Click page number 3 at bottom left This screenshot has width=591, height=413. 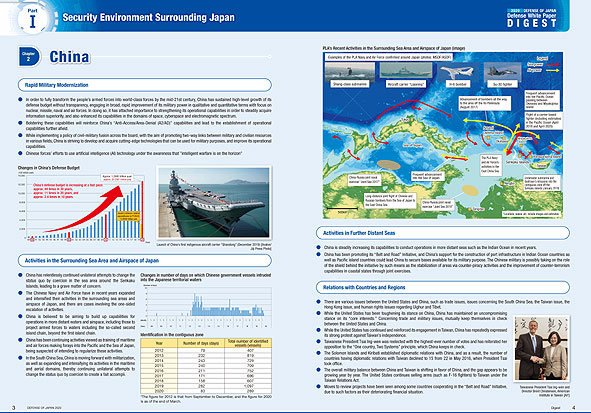14,408
